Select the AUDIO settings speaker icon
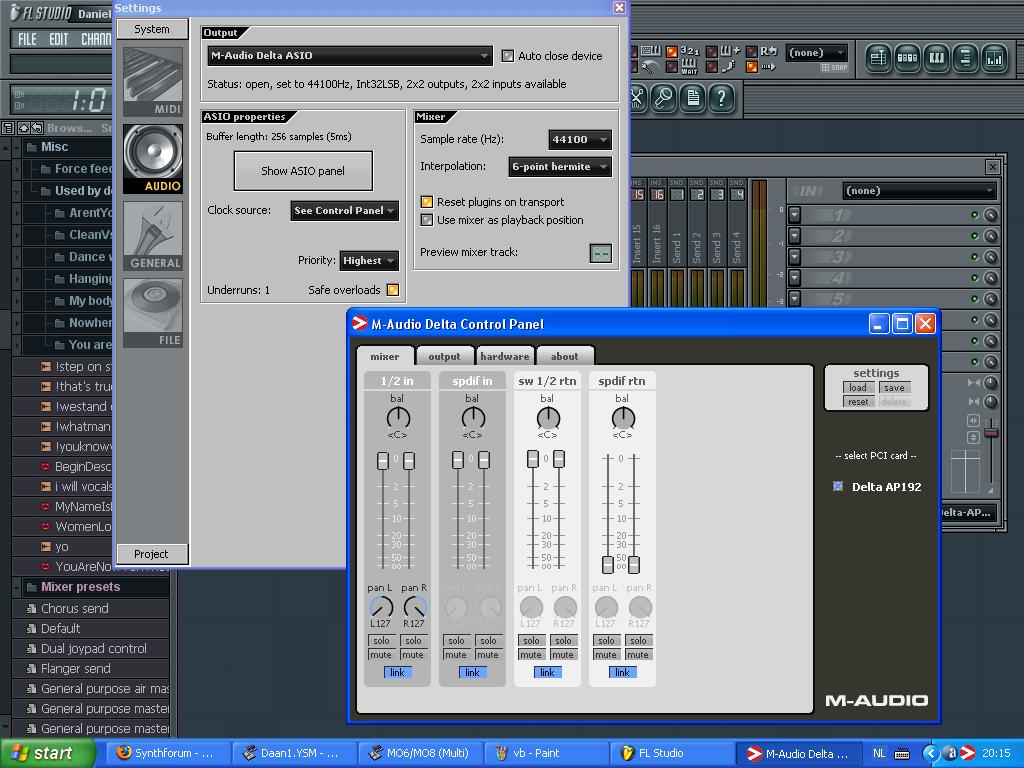The height and width of the screenshot is (768, 1024). (x=153, y=159)
